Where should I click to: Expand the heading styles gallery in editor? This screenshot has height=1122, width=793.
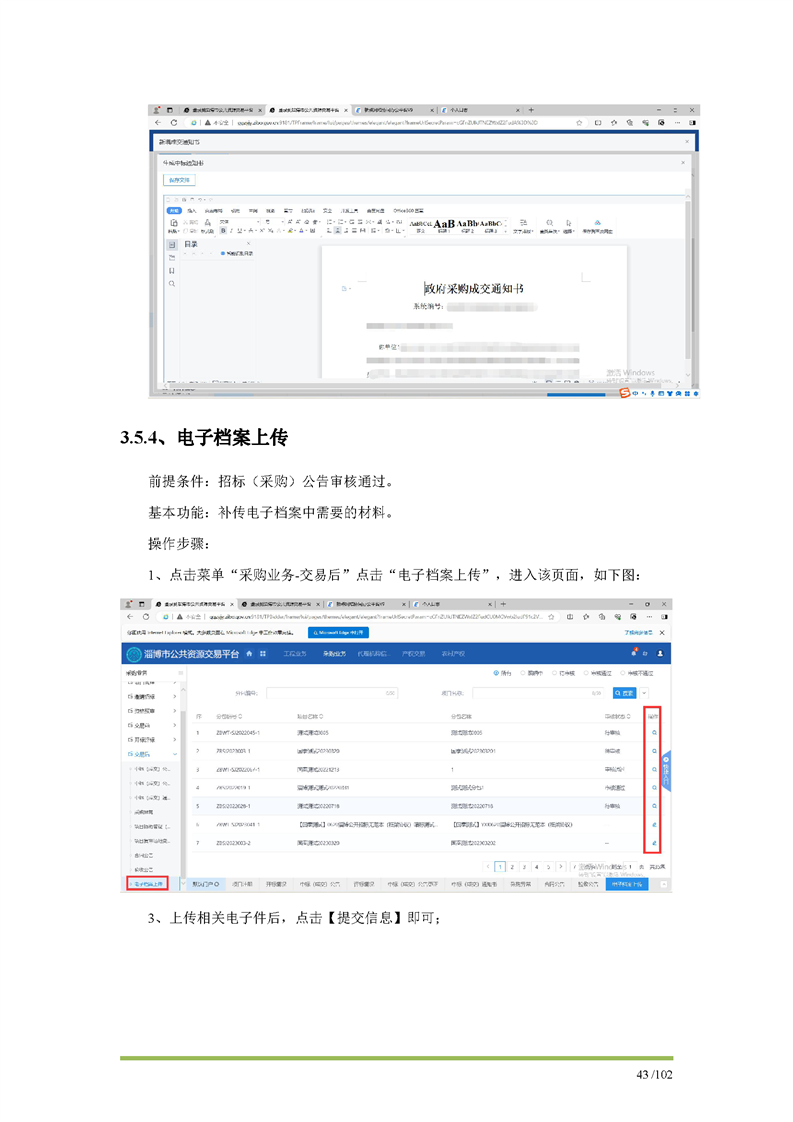(506, 224)
